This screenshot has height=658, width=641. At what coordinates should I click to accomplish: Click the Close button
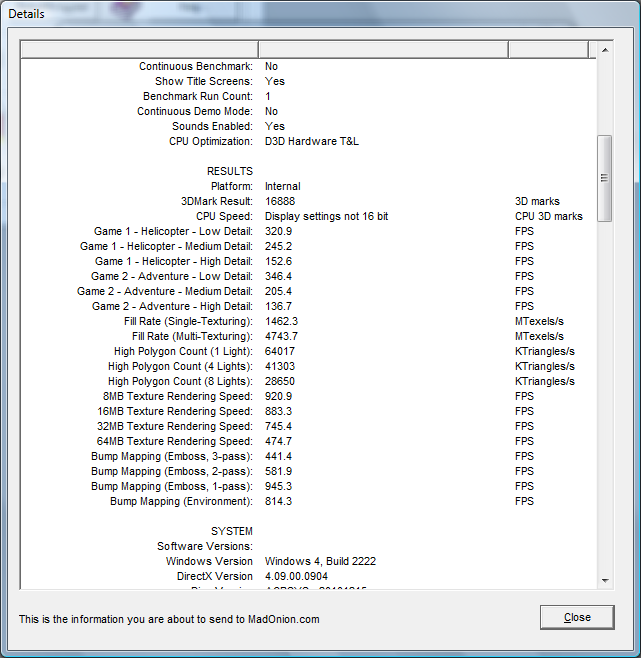[577, 617]
